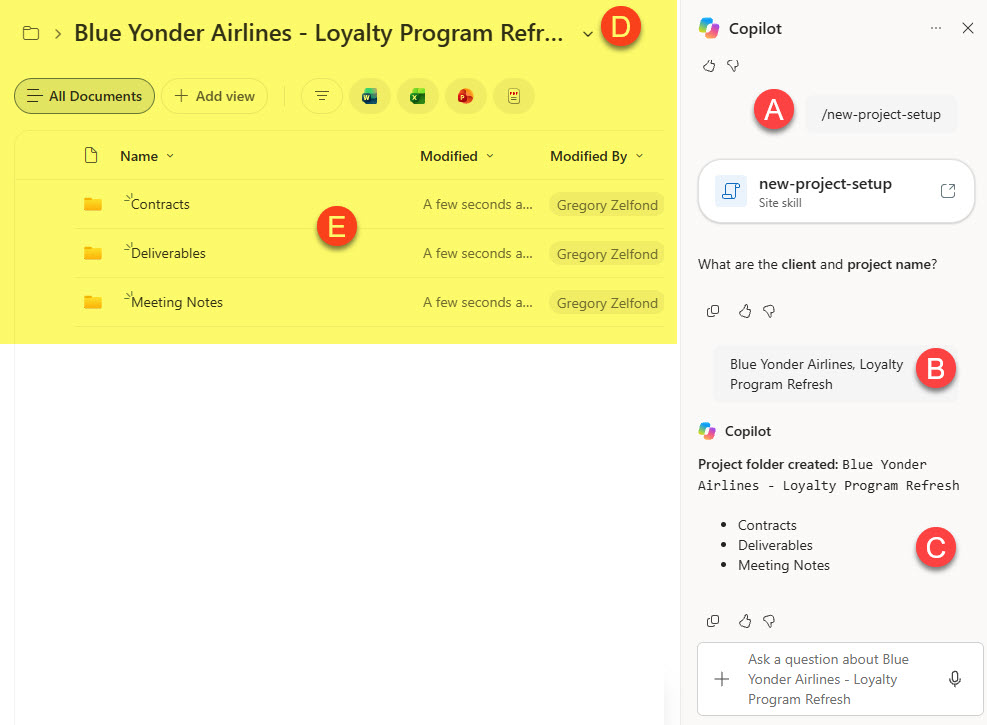The width and height of the screenshot is (987, 725).
Task: Click Gregory Zelfond in Contracts row
Action: 607,205
